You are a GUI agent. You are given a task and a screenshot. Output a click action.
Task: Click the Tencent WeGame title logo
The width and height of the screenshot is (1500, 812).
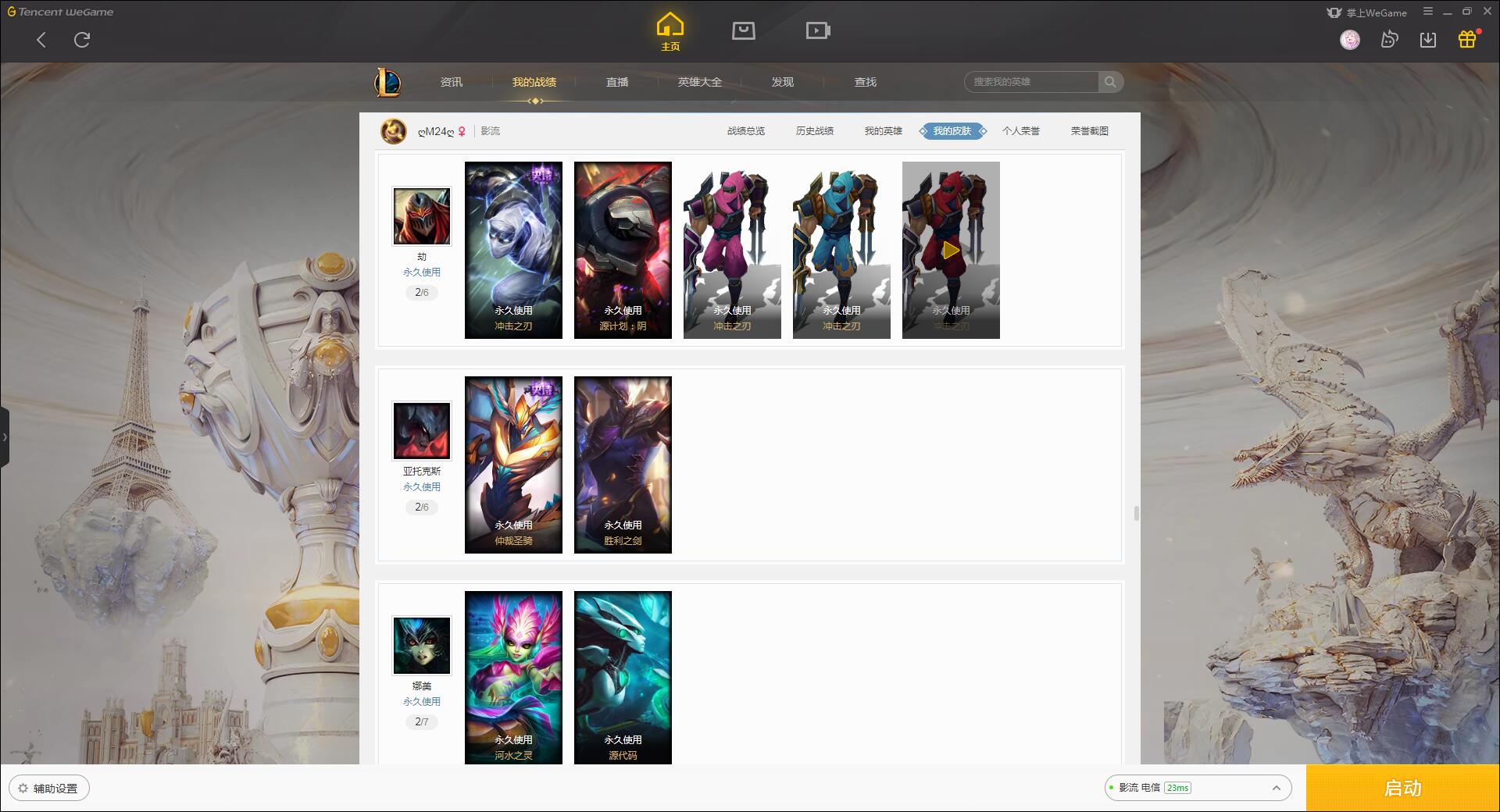click(60, 12)
